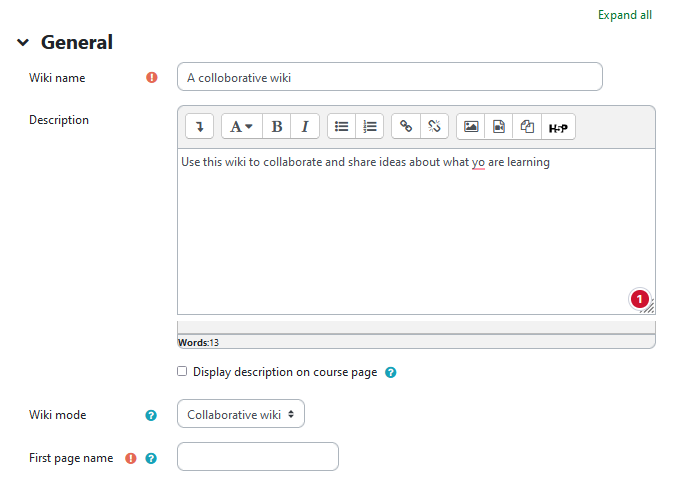Open the paragraph styles A dropdown
Viewport: 678px width, 482px height.
(x=242, y=126)
